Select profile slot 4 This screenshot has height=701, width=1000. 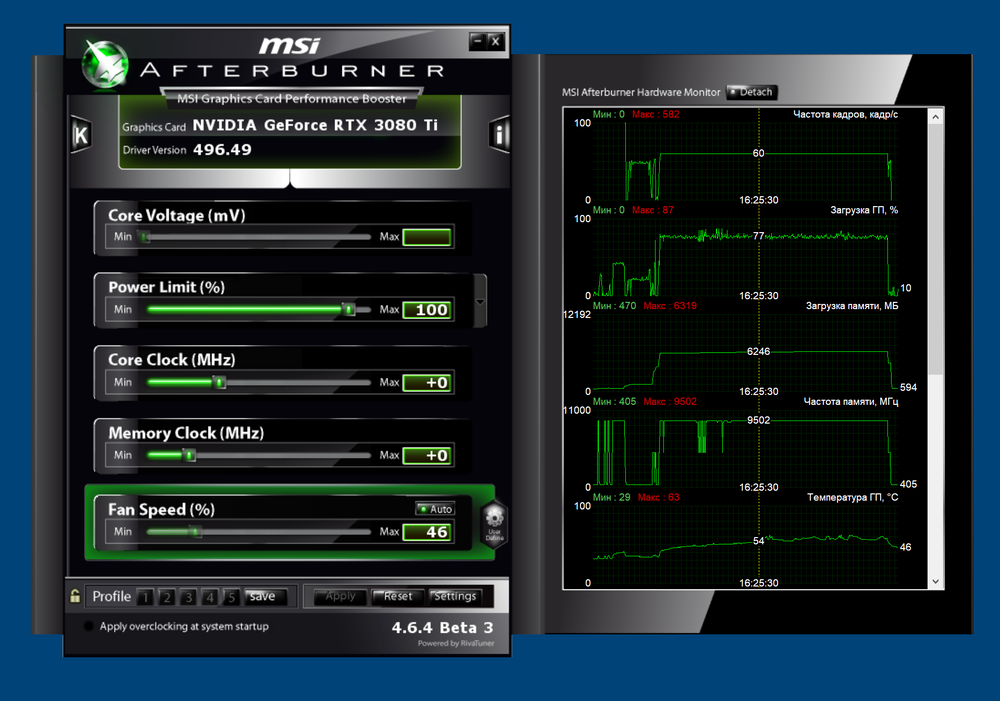(x=210, y=597)
